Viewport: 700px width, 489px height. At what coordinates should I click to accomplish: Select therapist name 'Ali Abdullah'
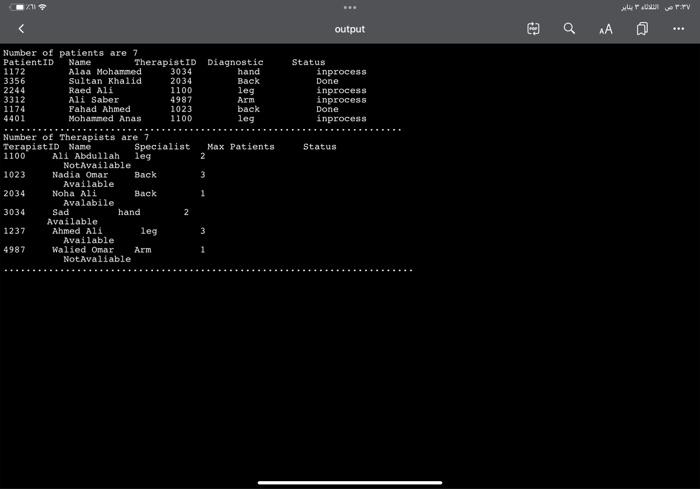(86, 156)
